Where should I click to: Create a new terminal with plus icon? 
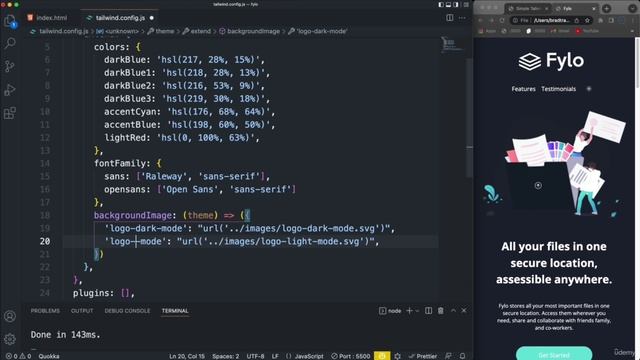(409, 311)
